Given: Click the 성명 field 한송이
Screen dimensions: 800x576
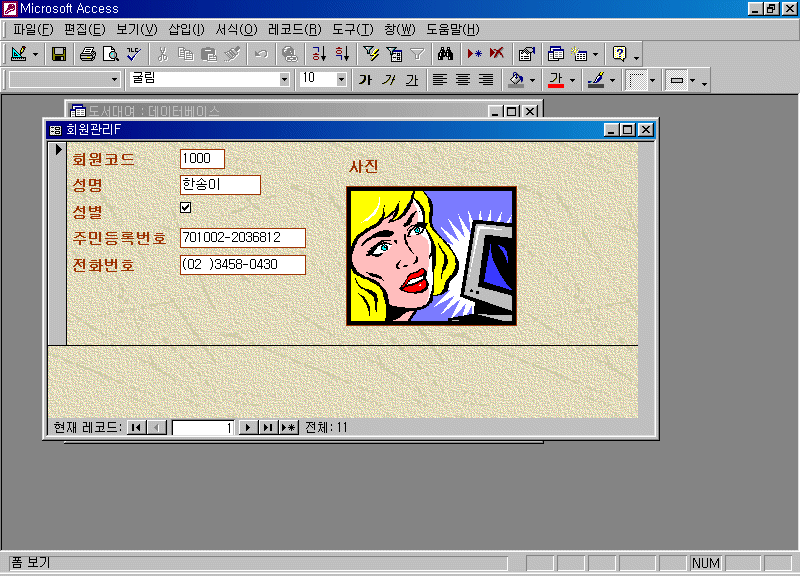Looking at the screenshot, I should (x=220, y=185).
